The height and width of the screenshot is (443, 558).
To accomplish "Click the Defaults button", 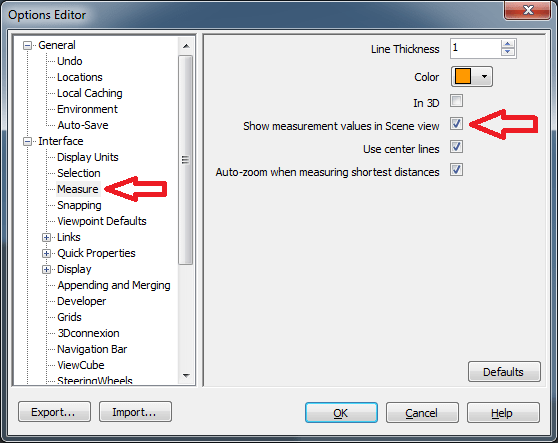I will click(504, 372).
